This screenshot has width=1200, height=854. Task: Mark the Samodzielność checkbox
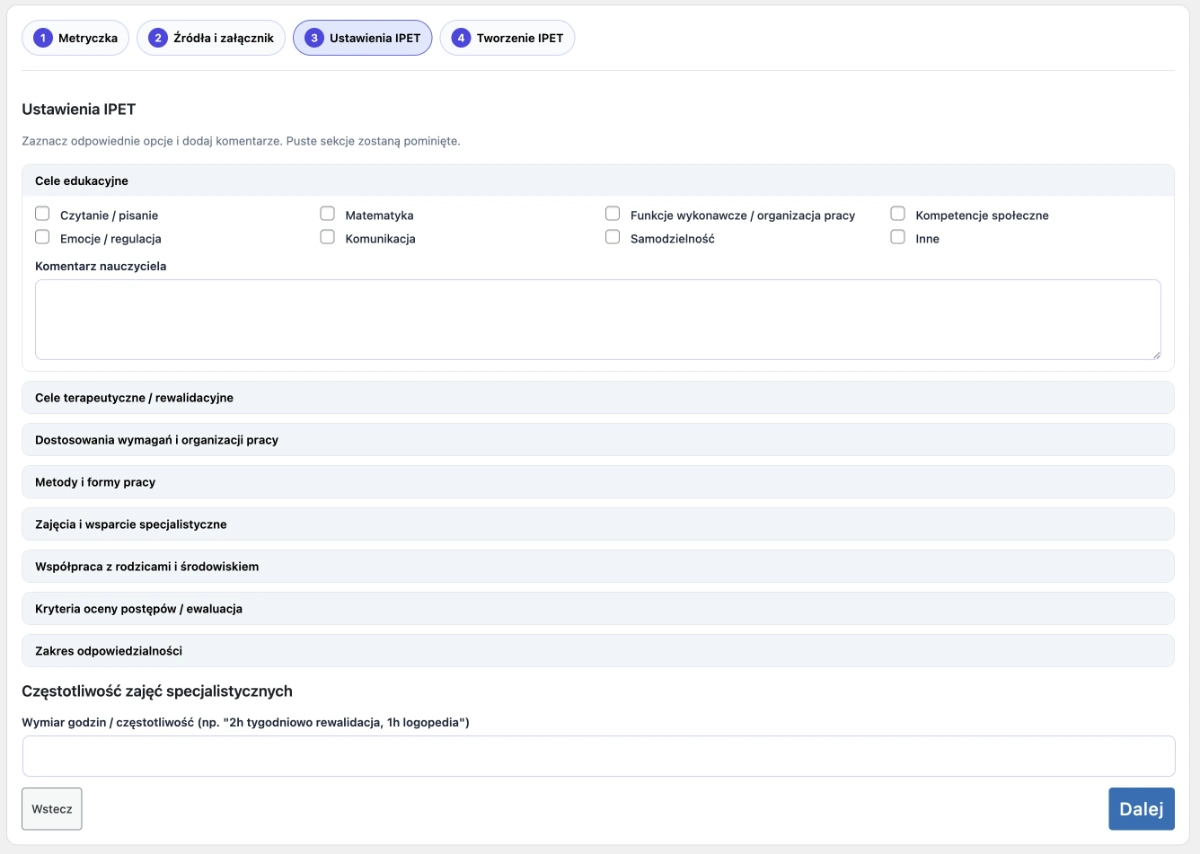612,238
